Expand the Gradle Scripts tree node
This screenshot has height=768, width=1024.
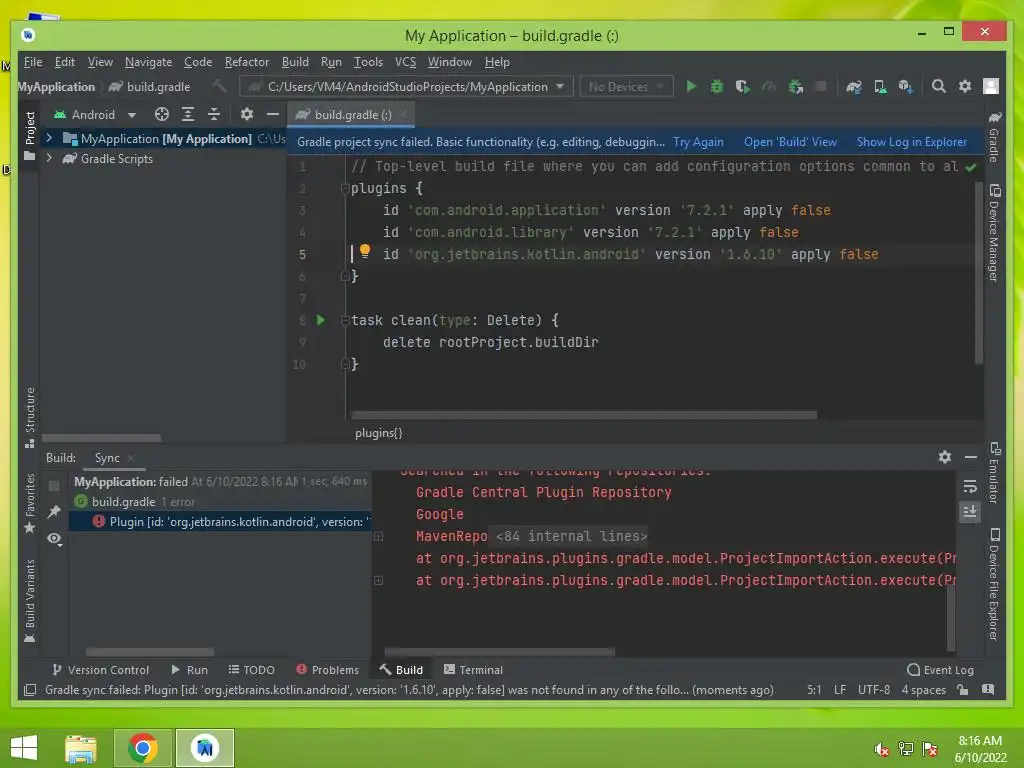49,158
